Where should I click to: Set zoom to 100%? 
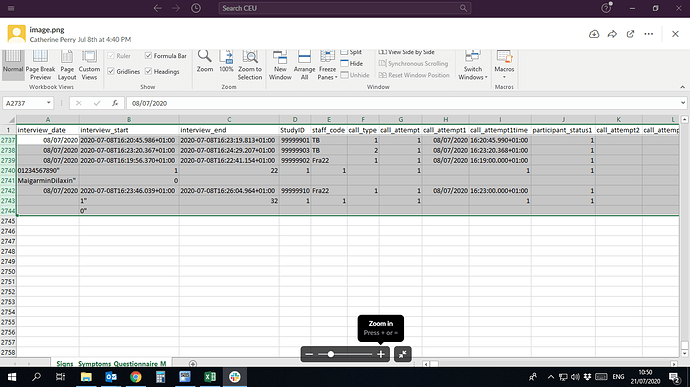point(226,62)
